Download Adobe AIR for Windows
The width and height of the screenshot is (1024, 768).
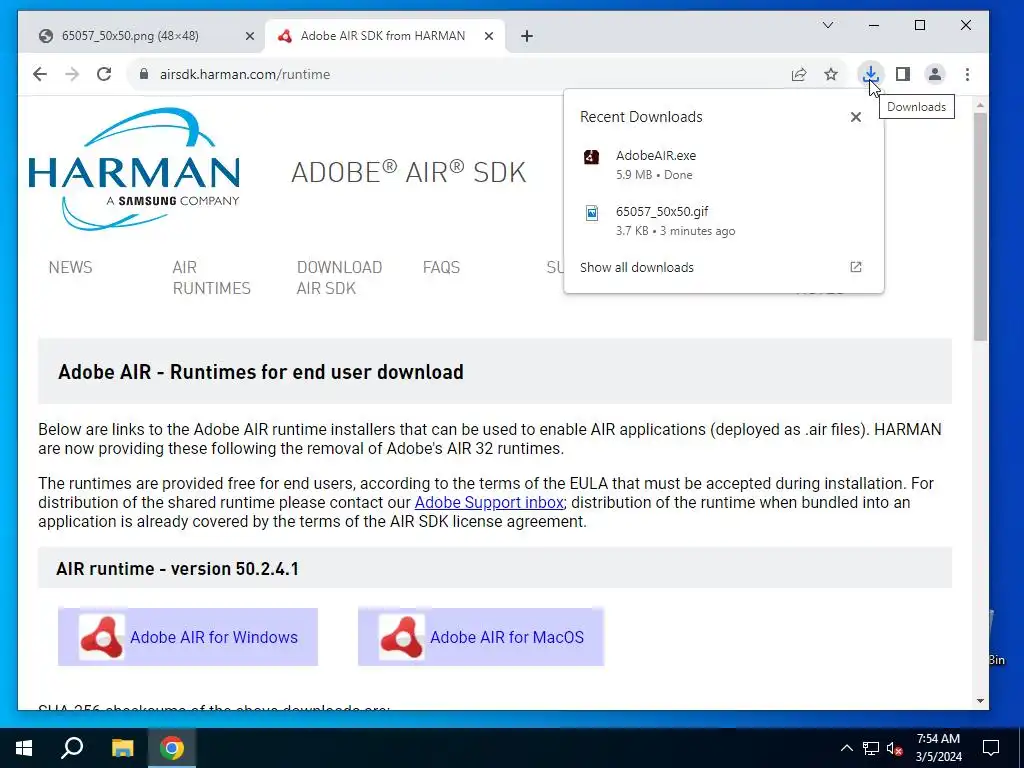[188, 637]
